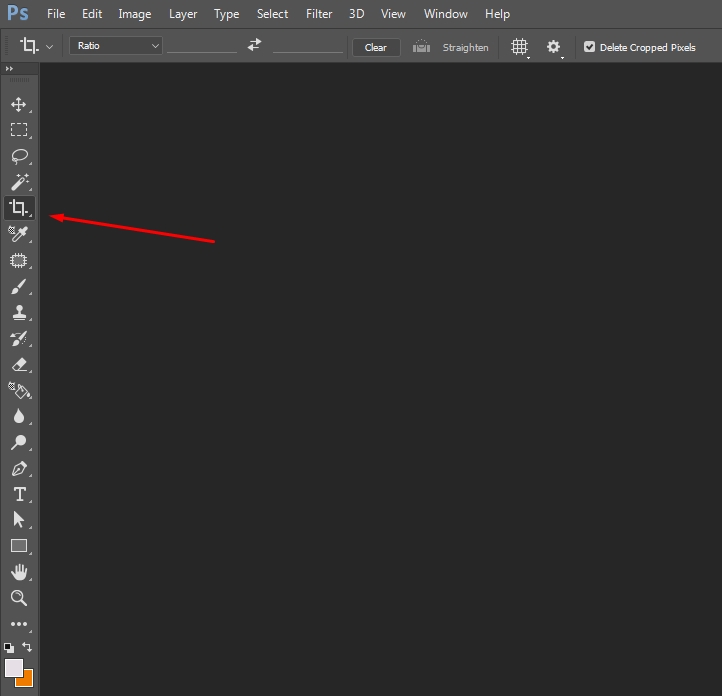Select the Pen tool

[x=19, y=469]
